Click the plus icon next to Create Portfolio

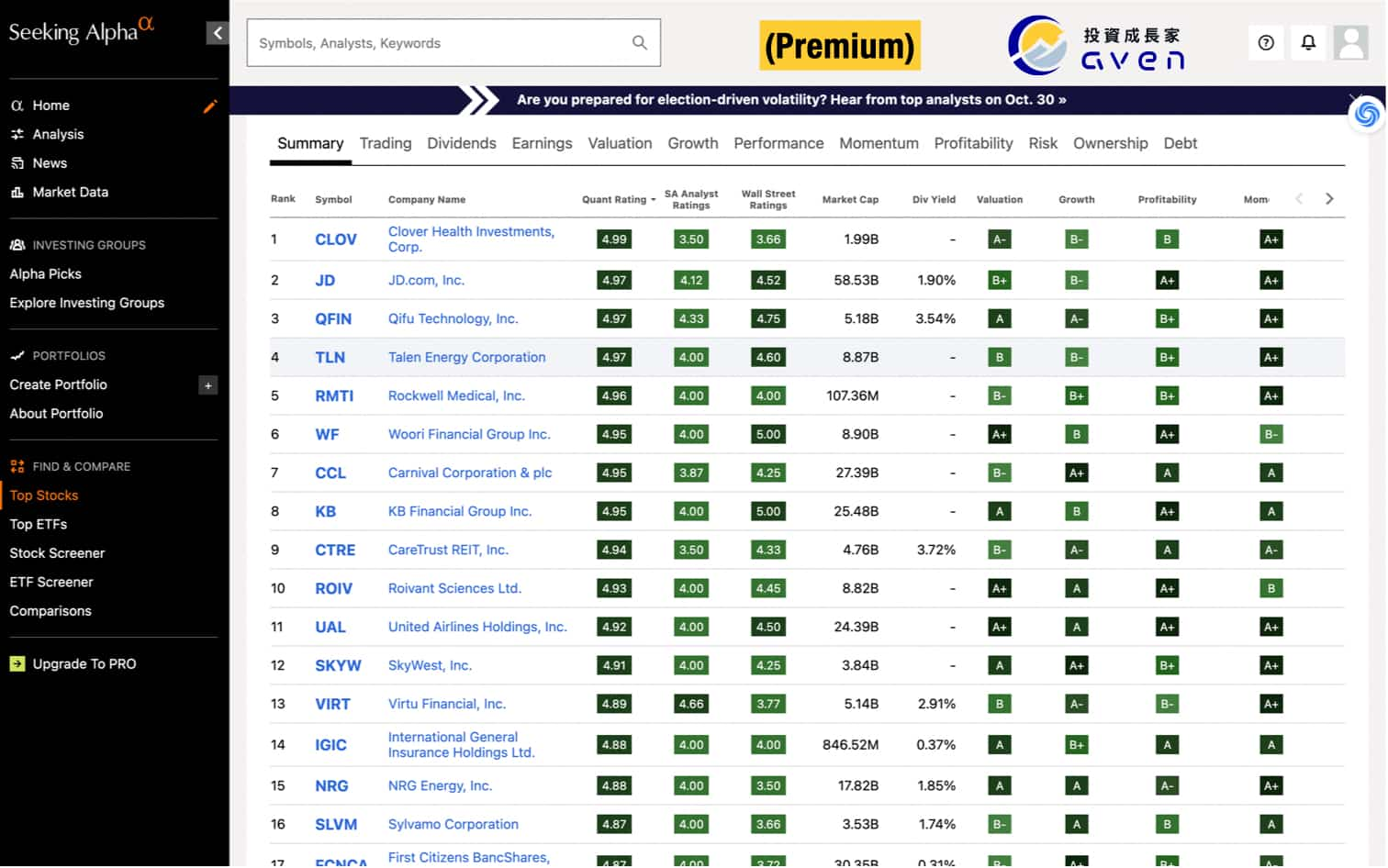point(208,385)
